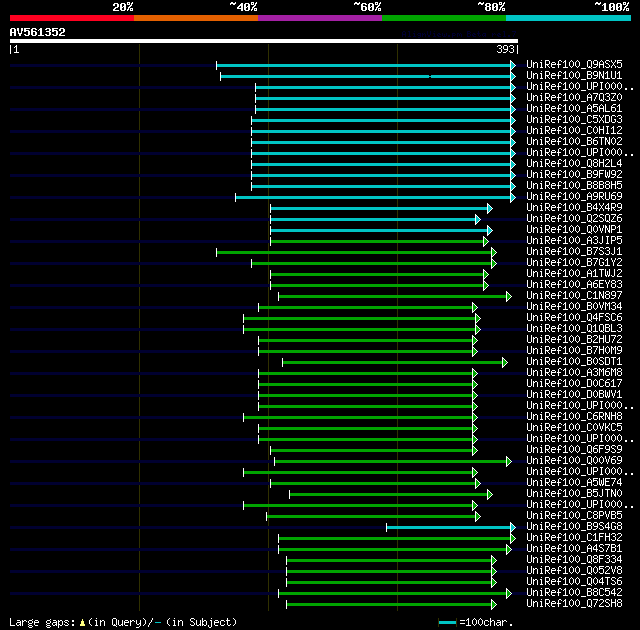Click the red 20% identity legend segment

coord(72,18)
